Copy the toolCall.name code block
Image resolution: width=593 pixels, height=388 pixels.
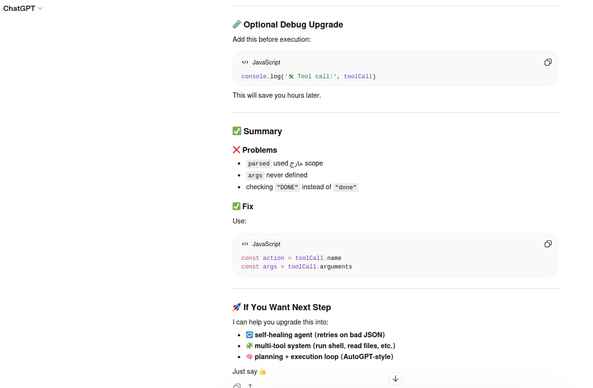[548, 244]
